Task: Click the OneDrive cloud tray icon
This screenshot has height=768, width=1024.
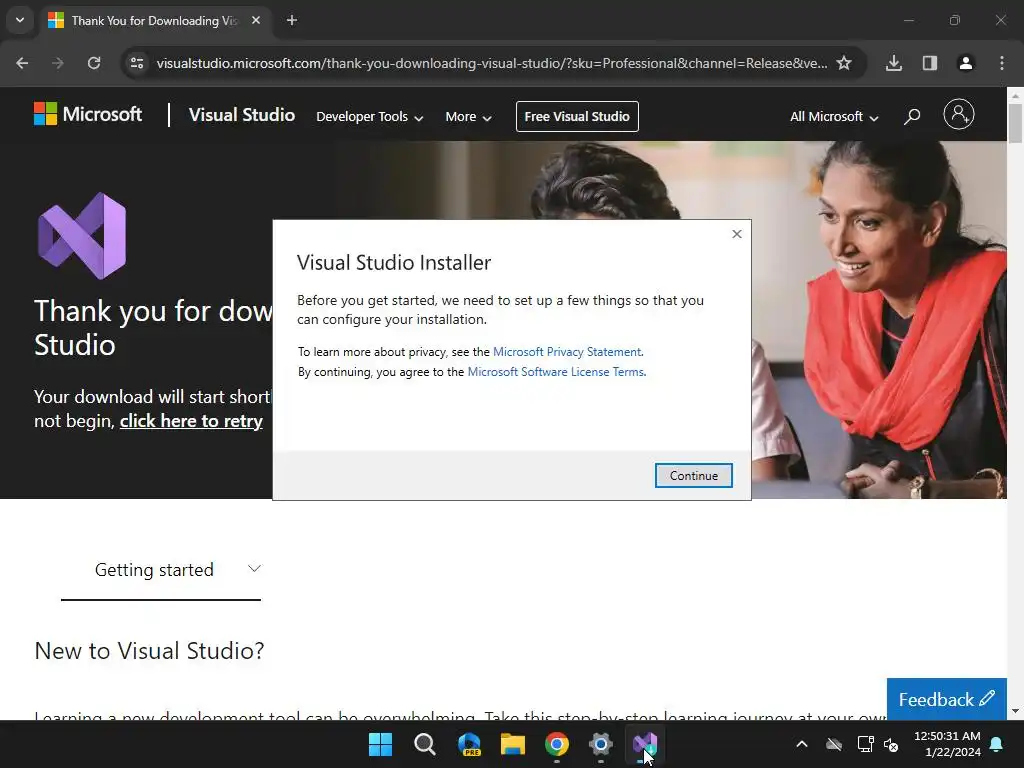Action: pyautogui.click(x=834, y=744)
